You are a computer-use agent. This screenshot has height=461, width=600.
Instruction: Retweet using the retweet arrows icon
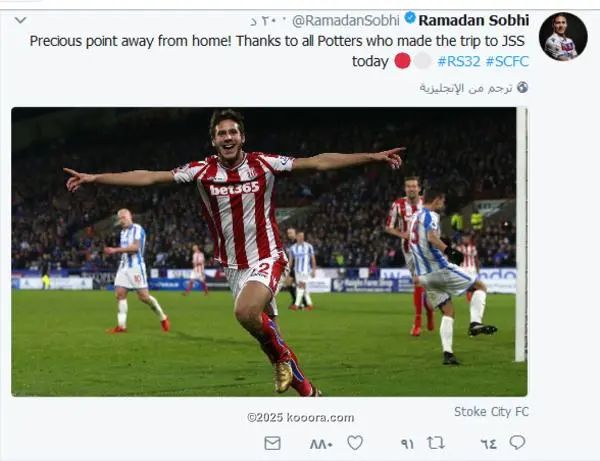click(436, 443)
